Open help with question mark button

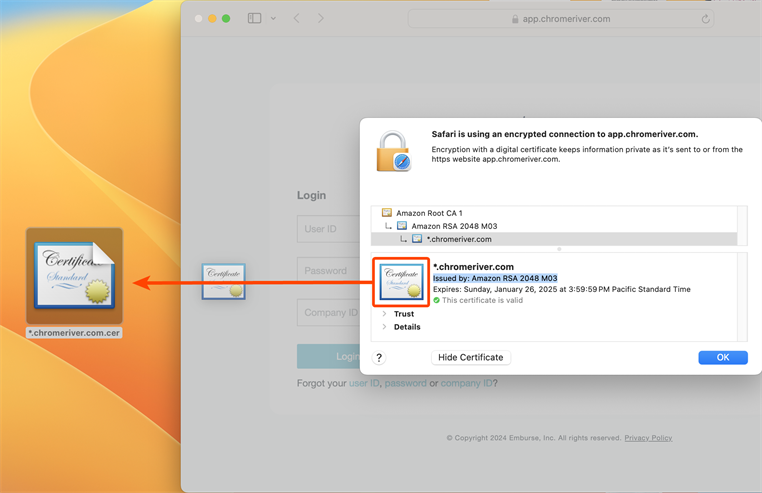click(x=379, y=358)
